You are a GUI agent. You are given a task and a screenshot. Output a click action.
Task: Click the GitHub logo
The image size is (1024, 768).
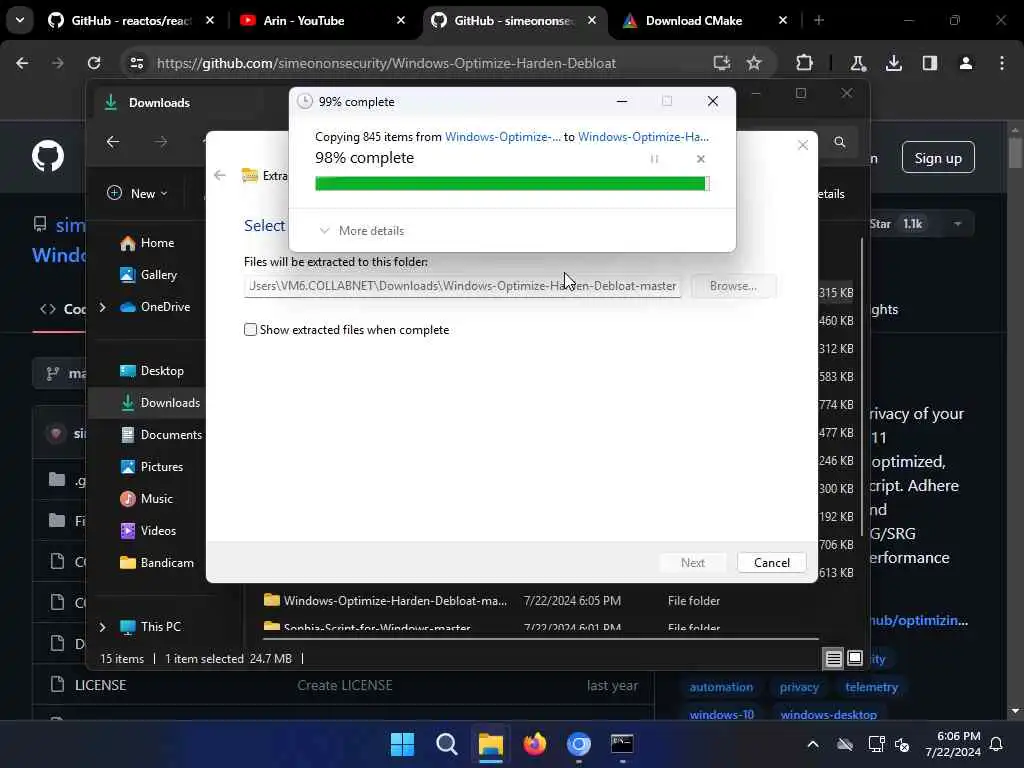pyautogui.click(x=48, y=157)
